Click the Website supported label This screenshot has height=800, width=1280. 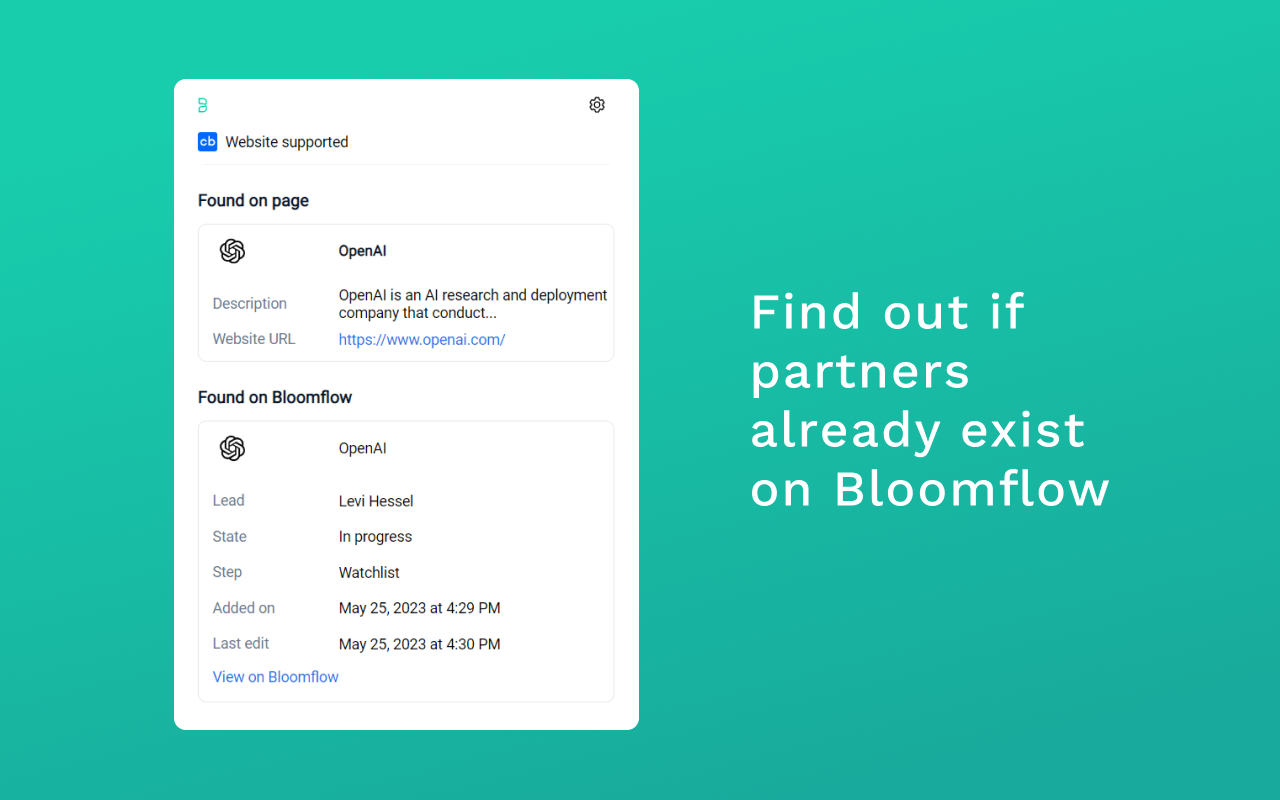point(286,142)
